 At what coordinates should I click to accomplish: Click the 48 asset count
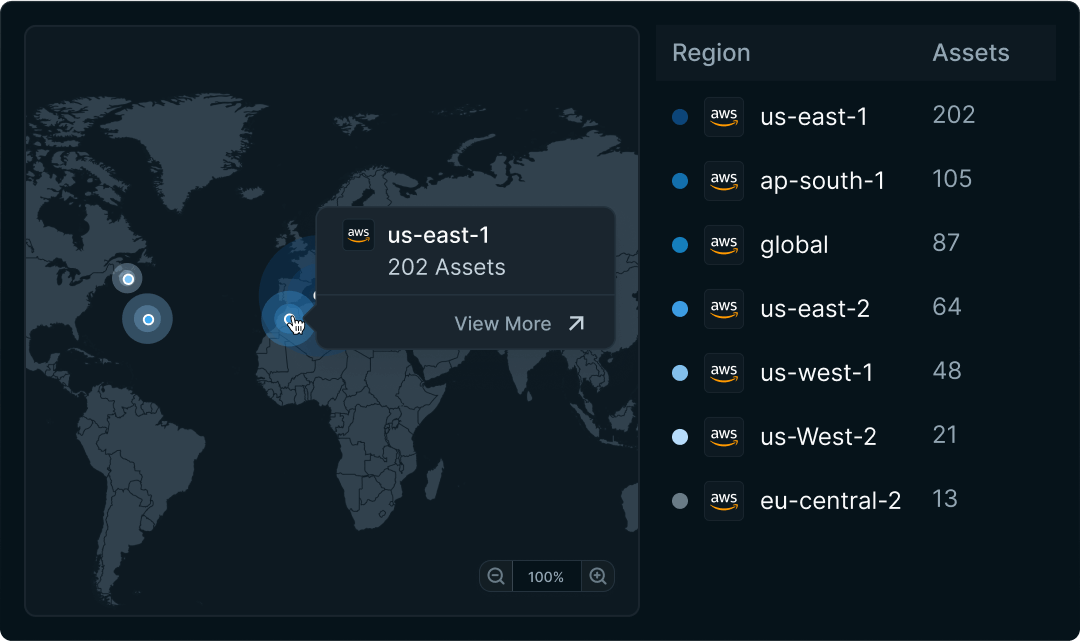[x=946, y=371]
